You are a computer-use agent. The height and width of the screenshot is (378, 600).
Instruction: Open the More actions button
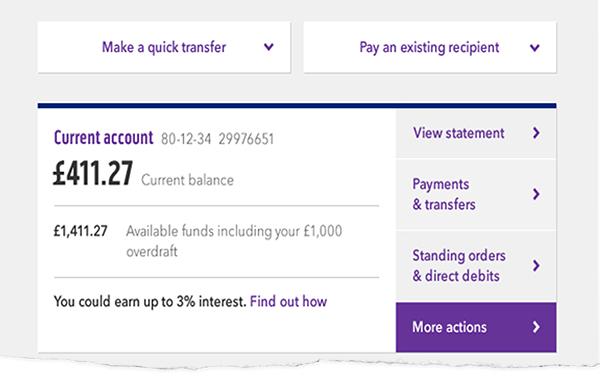pyautogui.click(x=476, y=327)
